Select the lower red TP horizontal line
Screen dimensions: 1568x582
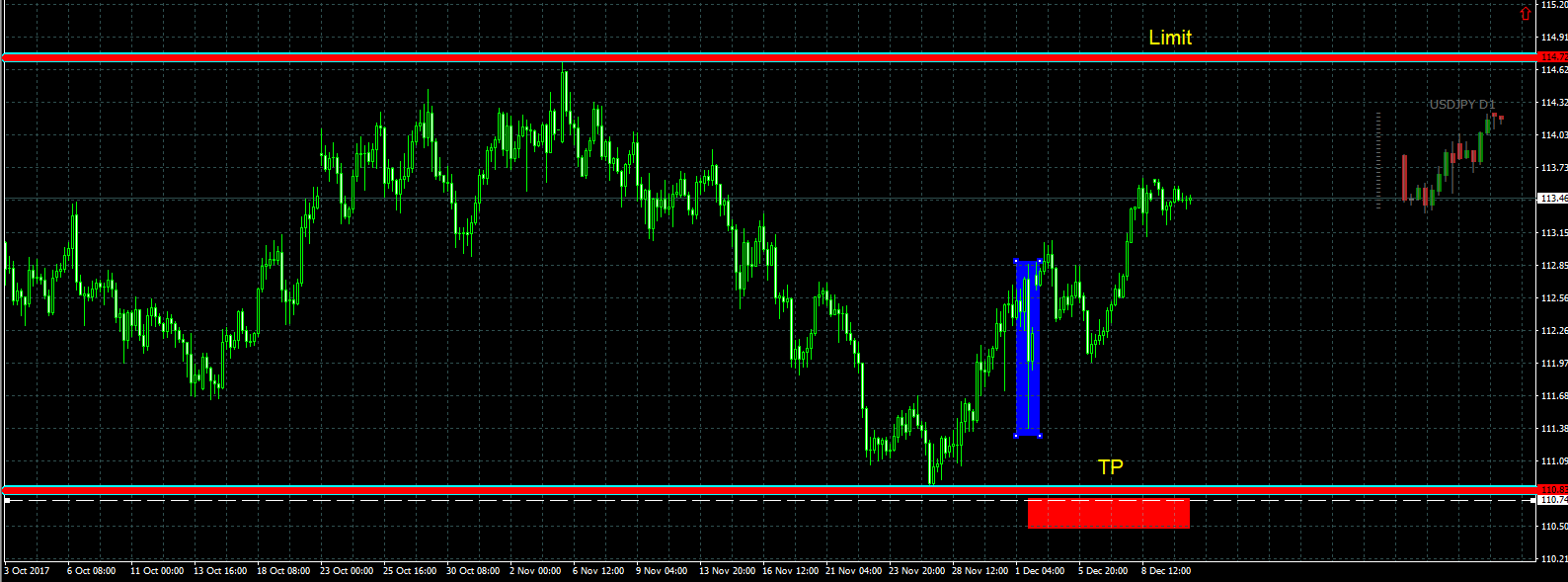pos(770,490)
